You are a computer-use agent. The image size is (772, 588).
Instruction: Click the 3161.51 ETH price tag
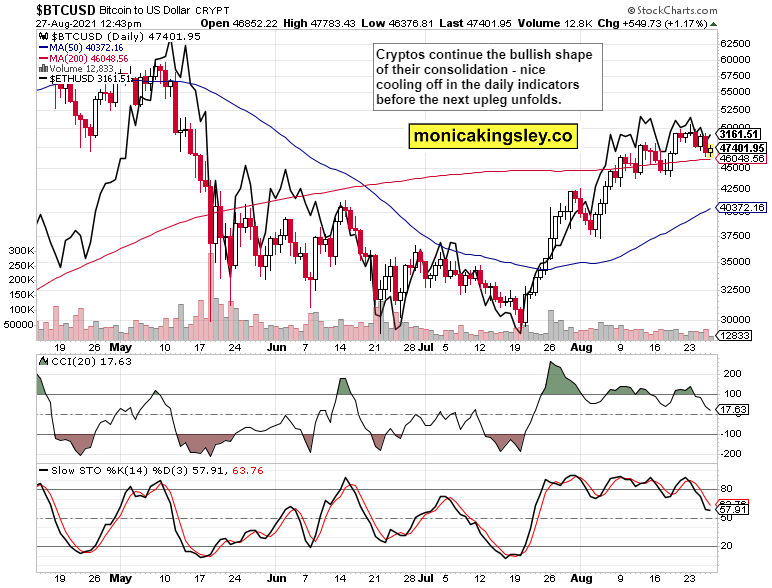pos(741,134)
